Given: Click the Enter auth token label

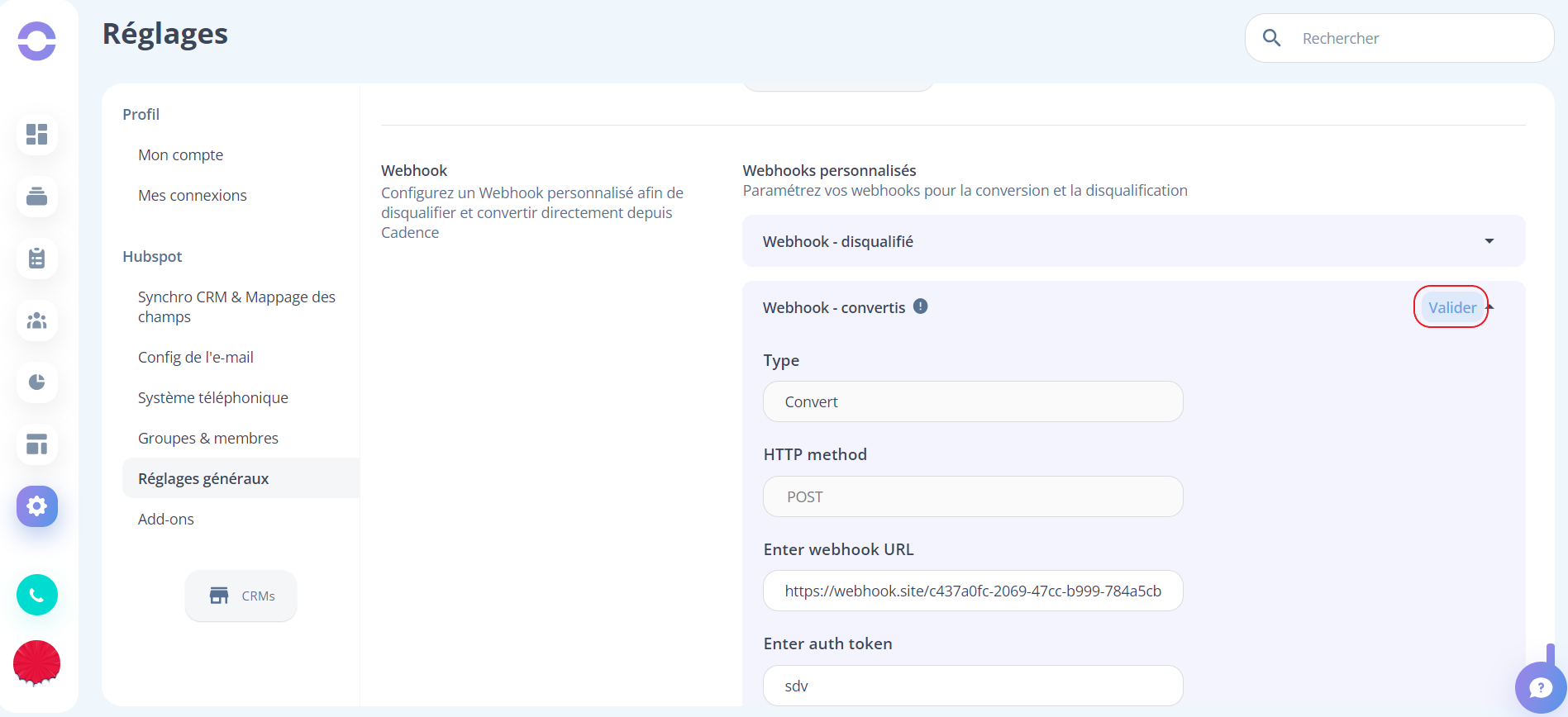Looking at the screenshot, I should pyautogui.click(x=827, y=643).
